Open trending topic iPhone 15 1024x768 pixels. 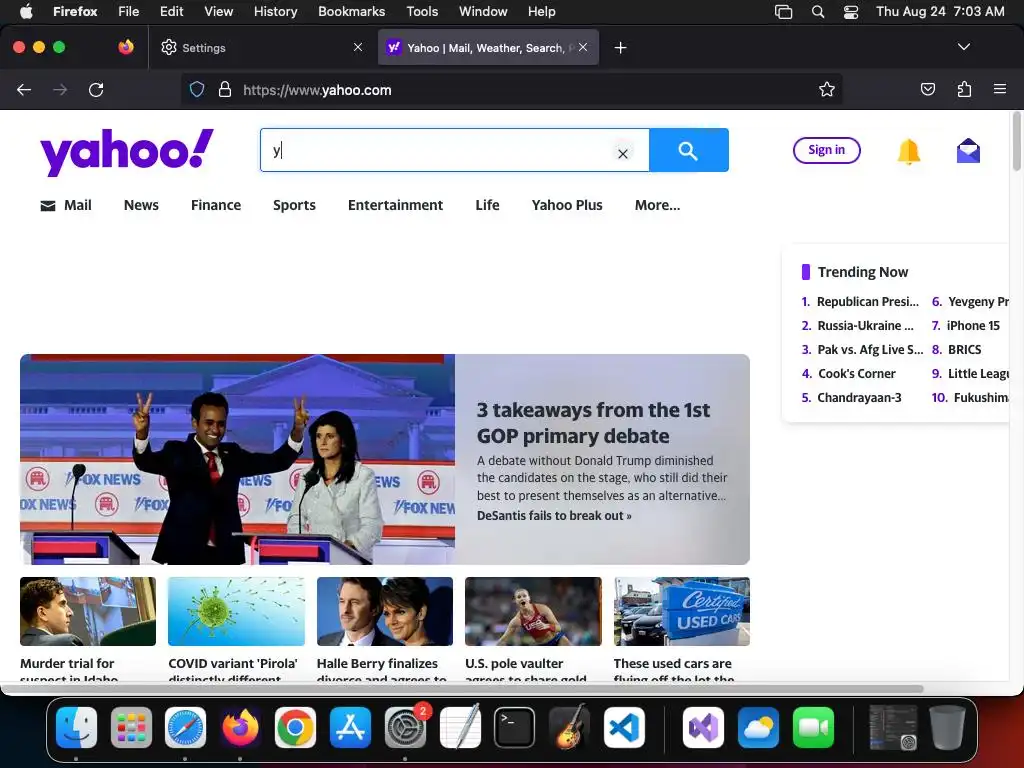tap(973, 325)
